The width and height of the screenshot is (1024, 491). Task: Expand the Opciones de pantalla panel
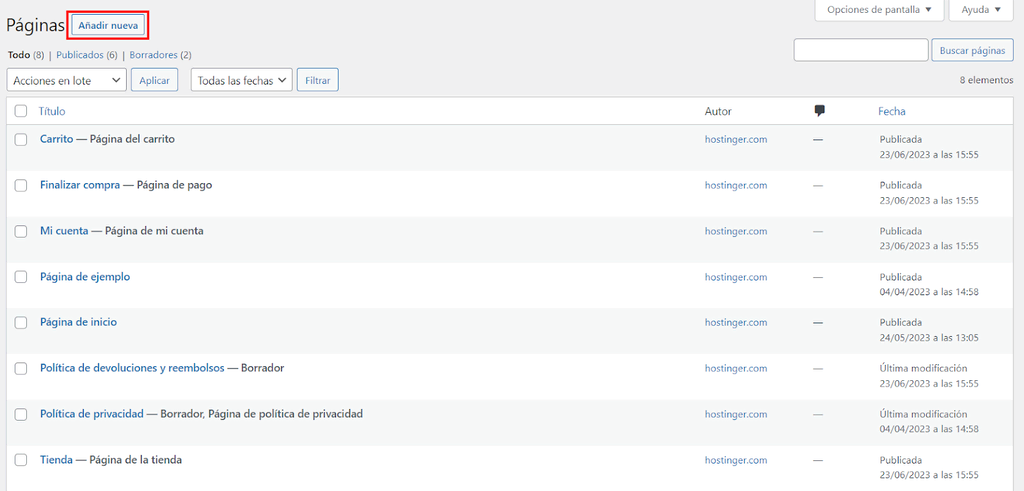[x=880, y=10]
